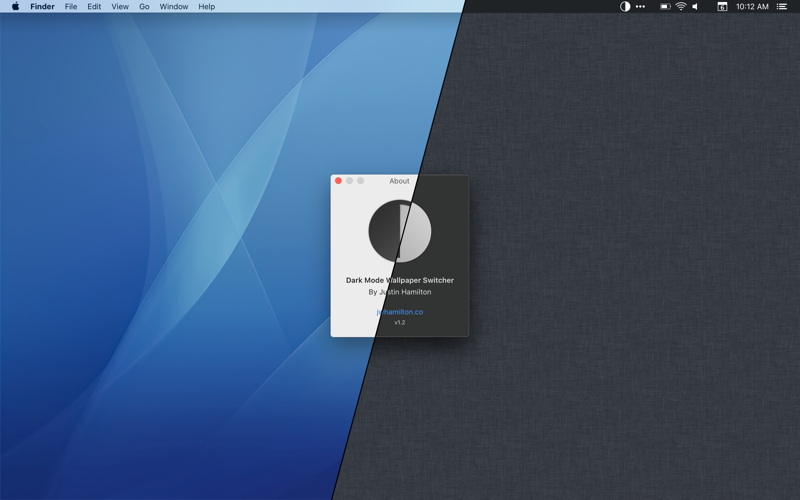The width and height of the screenshot is (800, 500).
Task: Click the half-dark circular app logo
Action: (399, 231)
